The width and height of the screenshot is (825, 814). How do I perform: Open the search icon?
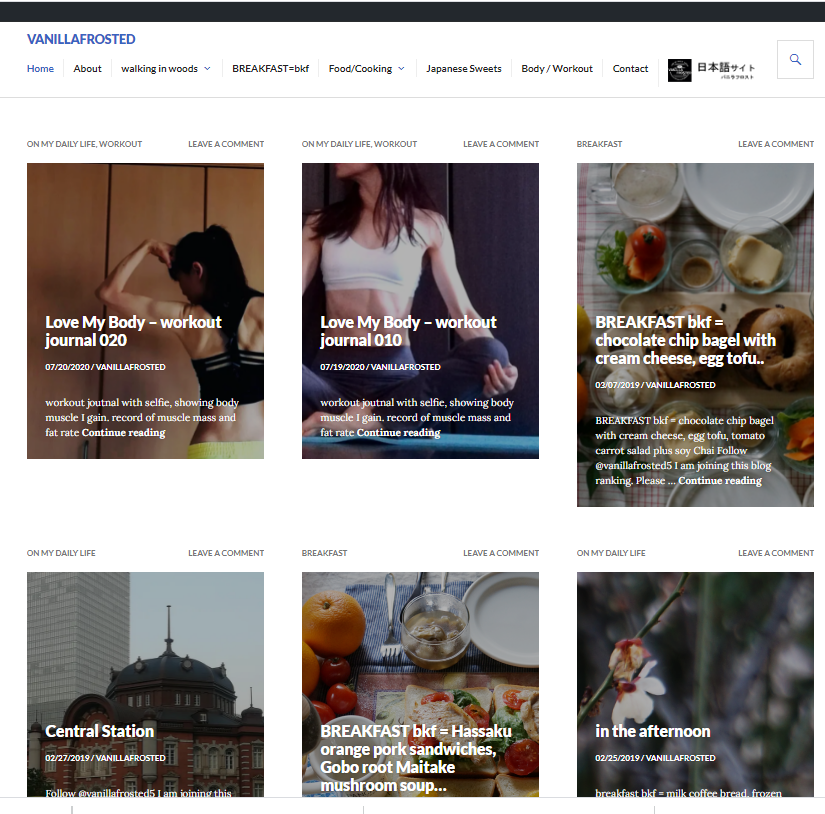click(x=795, y=60)
